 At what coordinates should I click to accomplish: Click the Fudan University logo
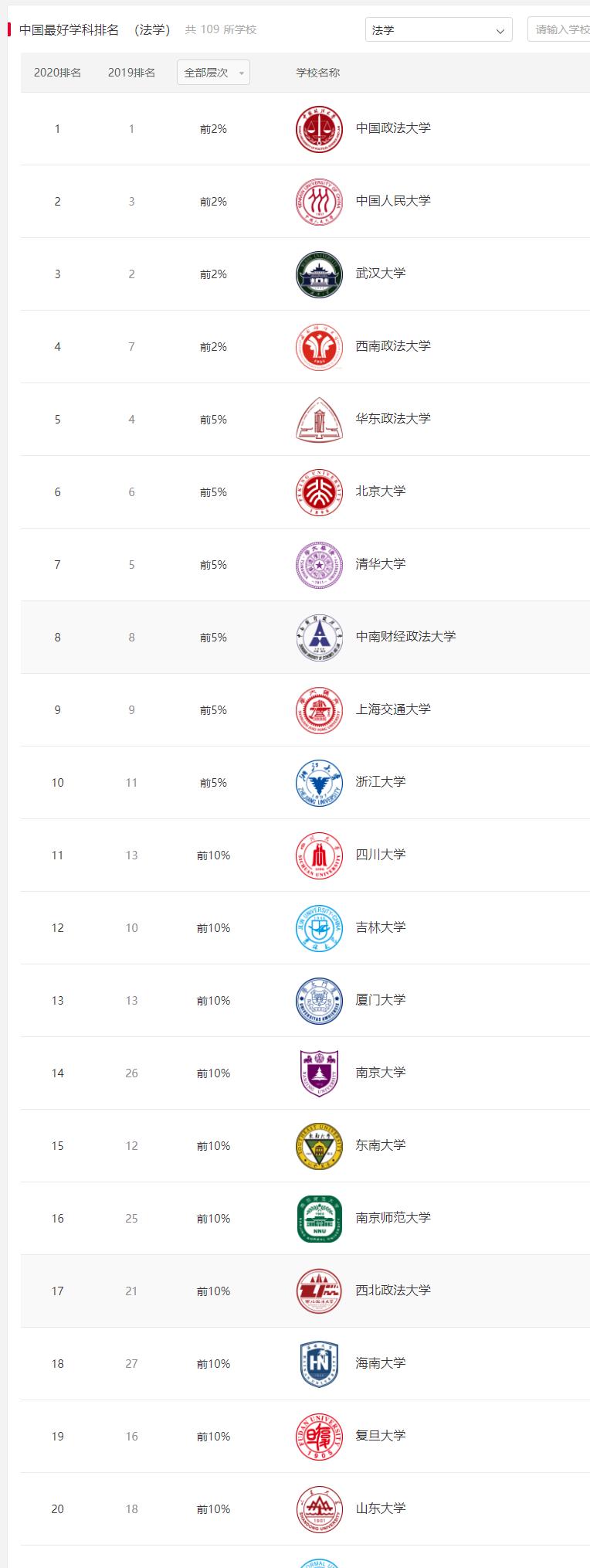pyautogui.click(x=318, y=1436)
